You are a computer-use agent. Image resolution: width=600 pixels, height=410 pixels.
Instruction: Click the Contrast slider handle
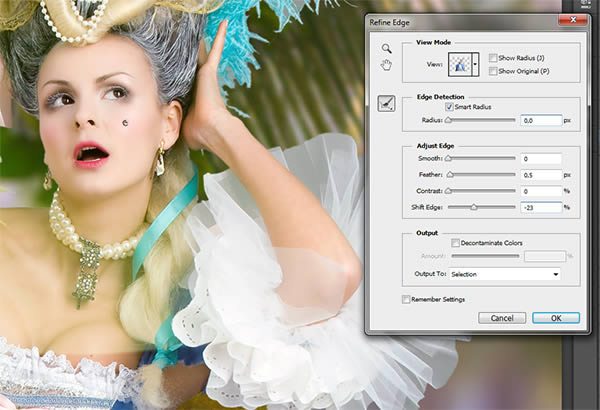448,191
